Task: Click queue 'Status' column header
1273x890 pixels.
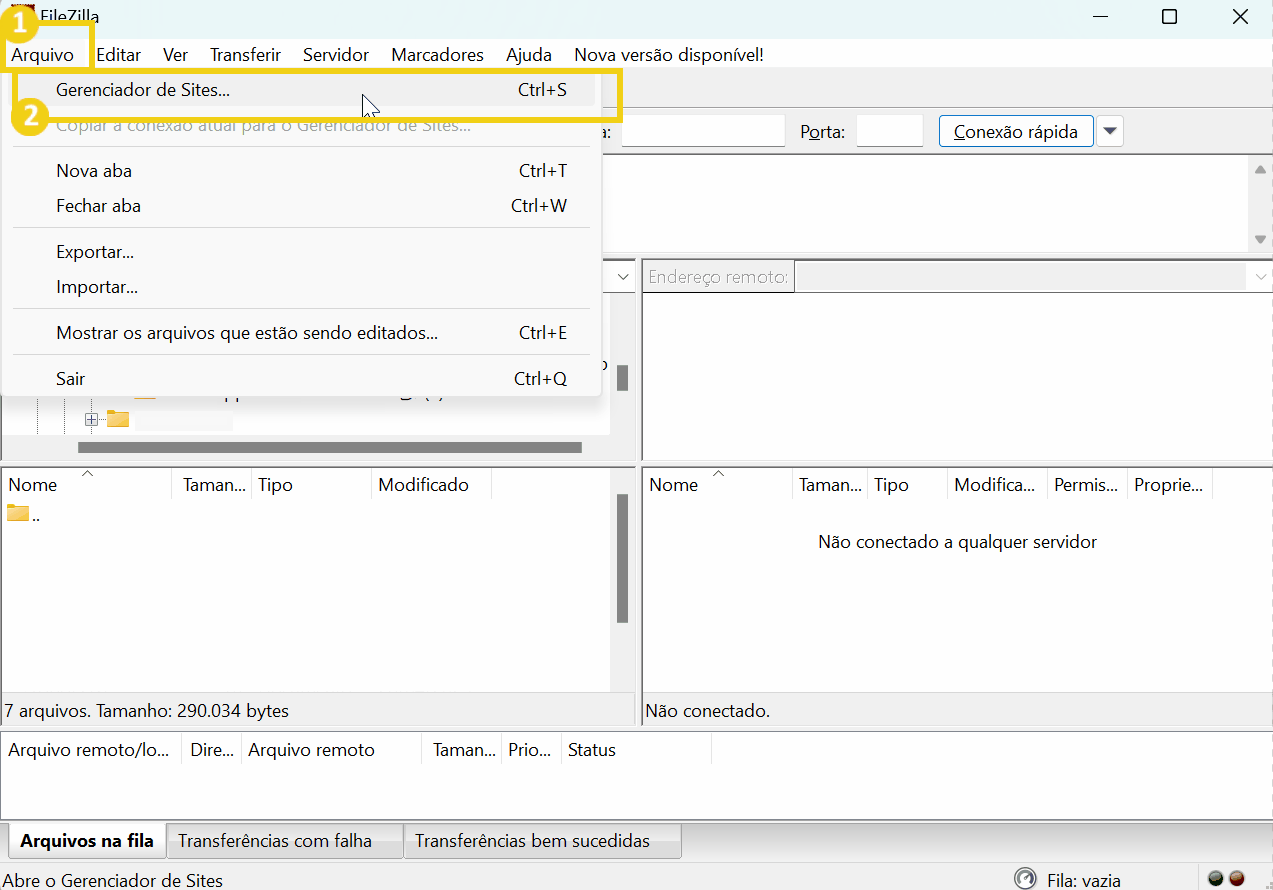Action: pyautogui.click(x=636, y=750)
